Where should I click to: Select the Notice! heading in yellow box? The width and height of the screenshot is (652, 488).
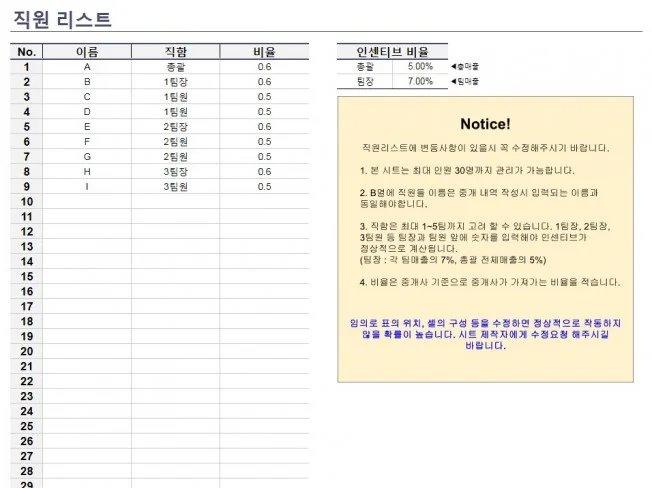(x=485, y=124)
